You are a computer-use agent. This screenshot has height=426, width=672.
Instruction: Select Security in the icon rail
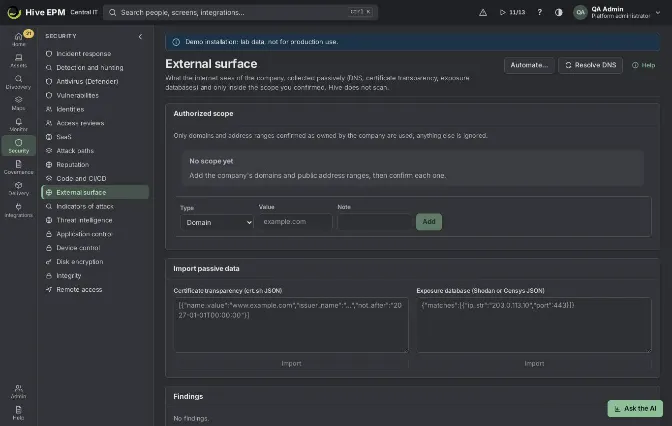[x=18, y=146]
